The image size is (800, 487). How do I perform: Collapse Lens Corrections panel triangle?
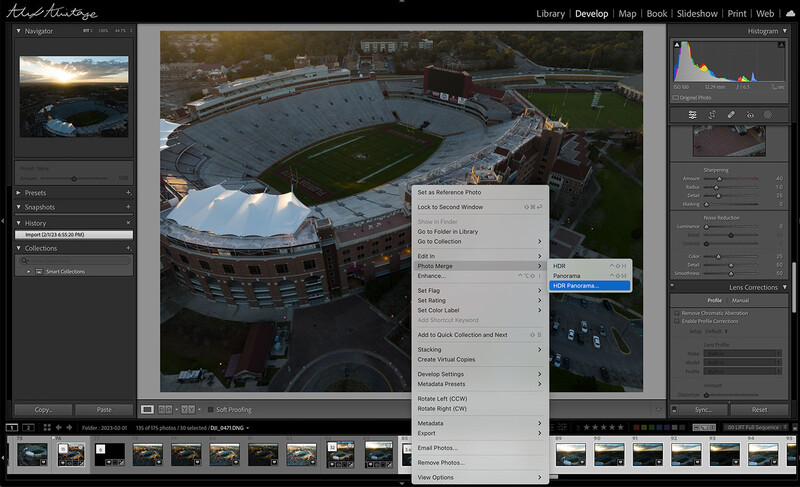pyautogui.click(x=785, y=287)
